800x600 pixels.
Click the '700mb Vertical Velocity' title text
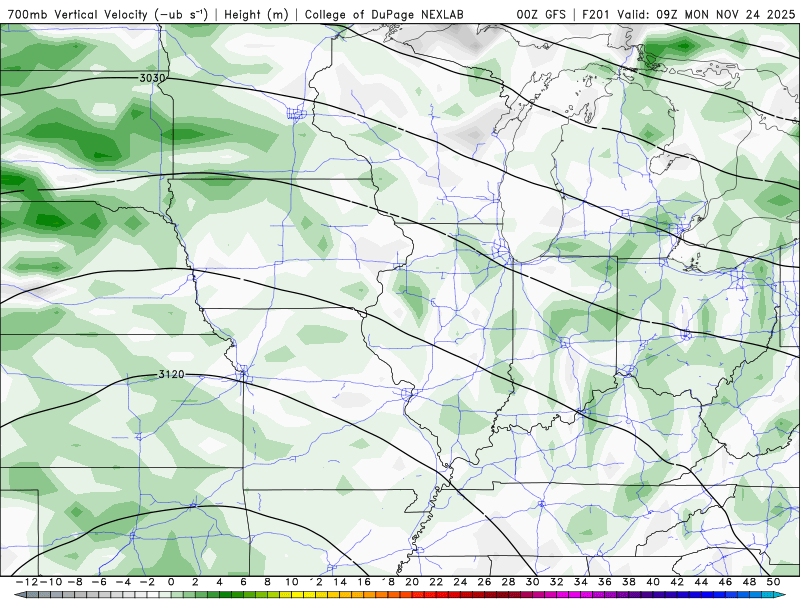[77, 15]
